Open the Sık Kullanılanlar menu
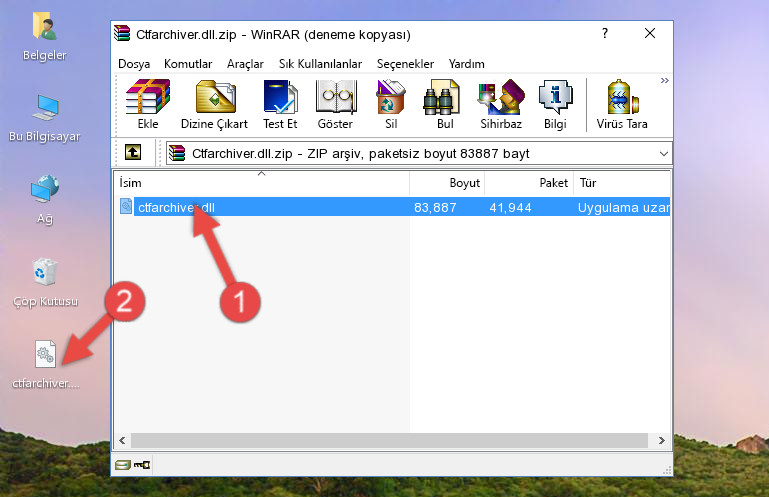The width and height of the screenshot is (769, 497). pos(320,64)
